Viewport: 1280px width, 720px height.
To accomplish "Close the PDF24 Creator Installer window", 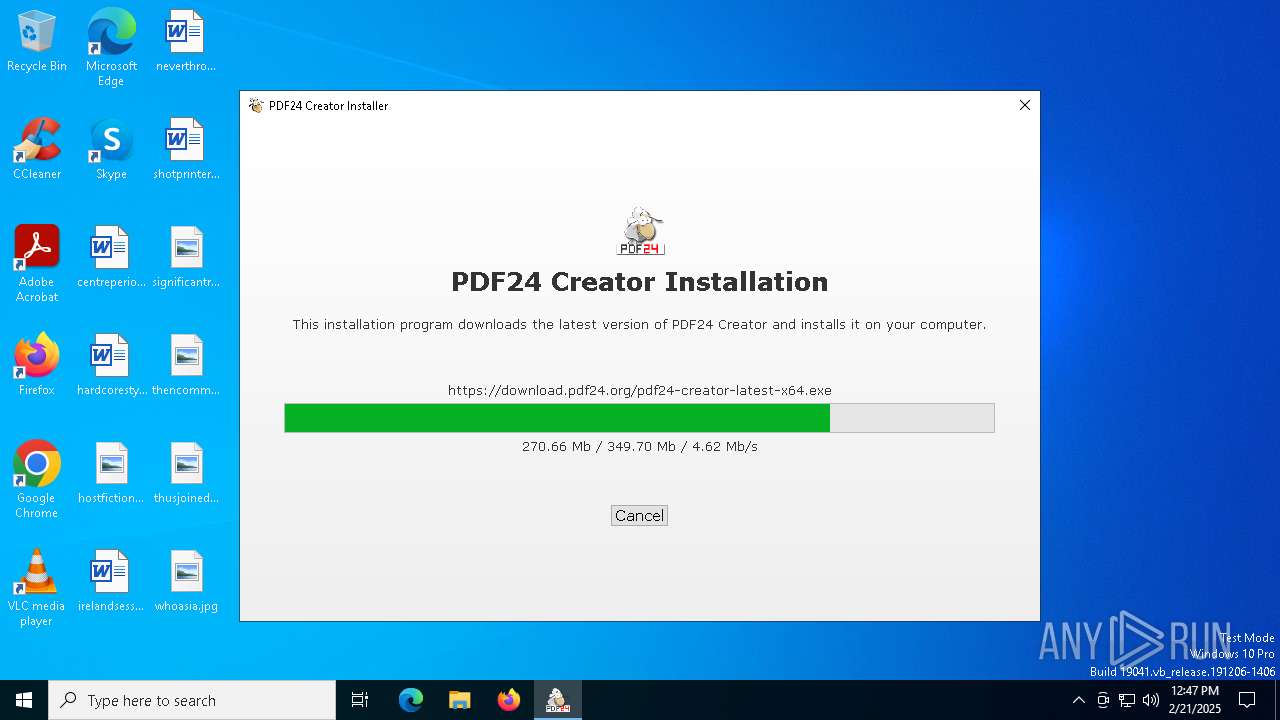I will click(1024, 105).
